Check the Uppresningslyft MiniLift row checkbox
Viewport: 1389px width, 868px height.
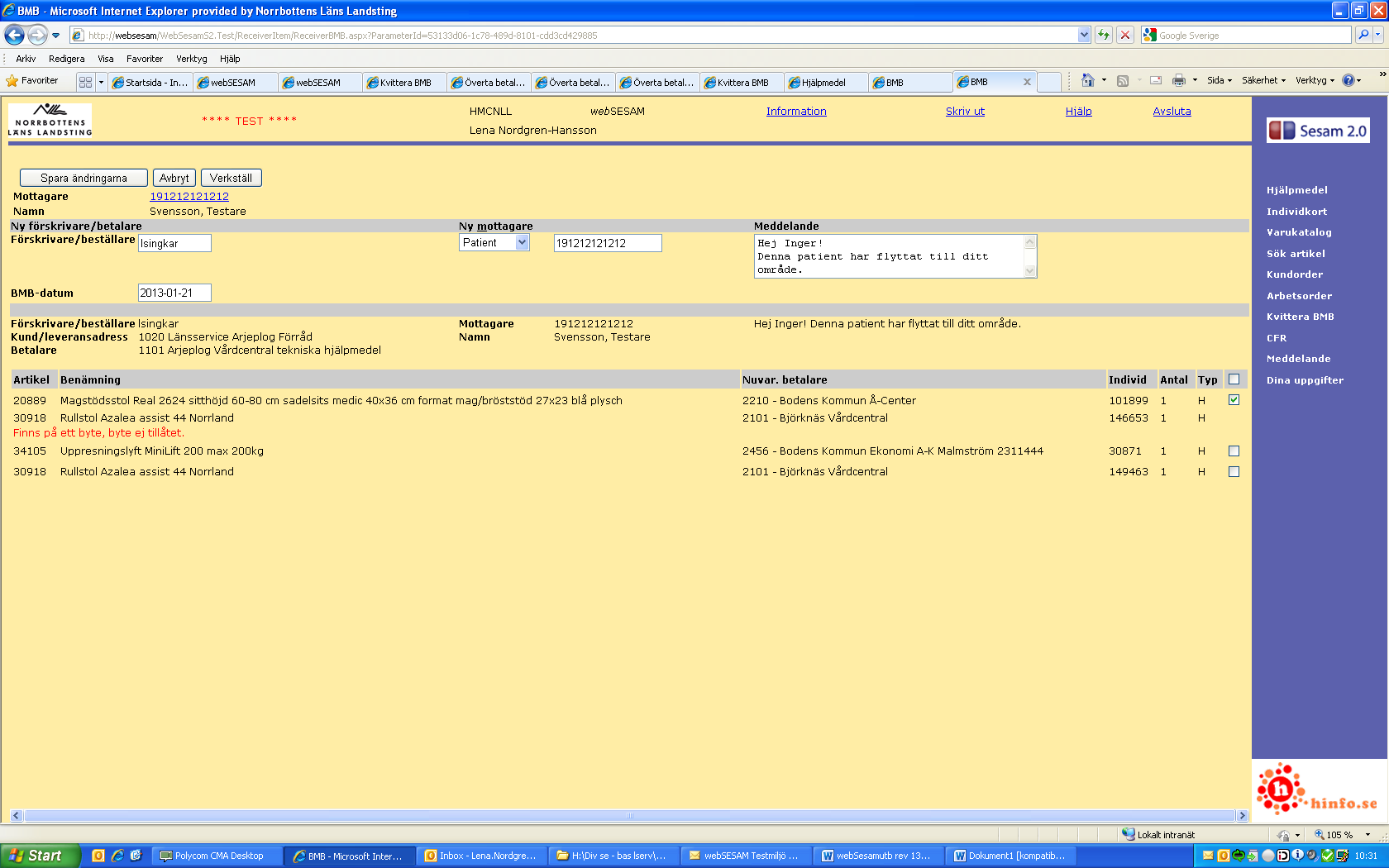click(x=1234, y=451)
